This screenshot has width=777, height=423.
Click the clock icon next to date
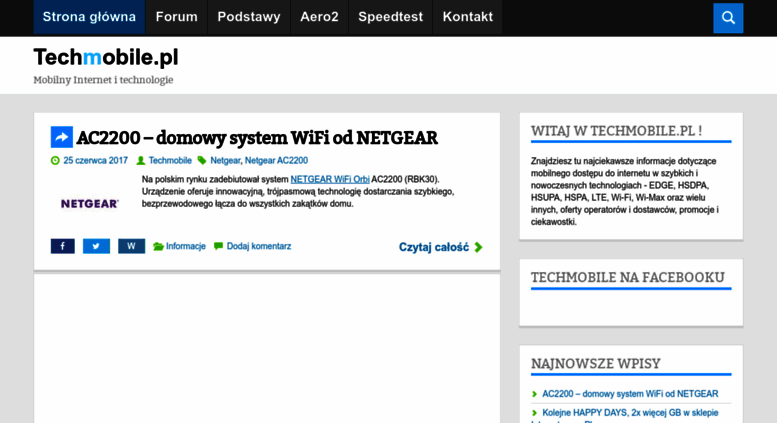click(55, 160)
